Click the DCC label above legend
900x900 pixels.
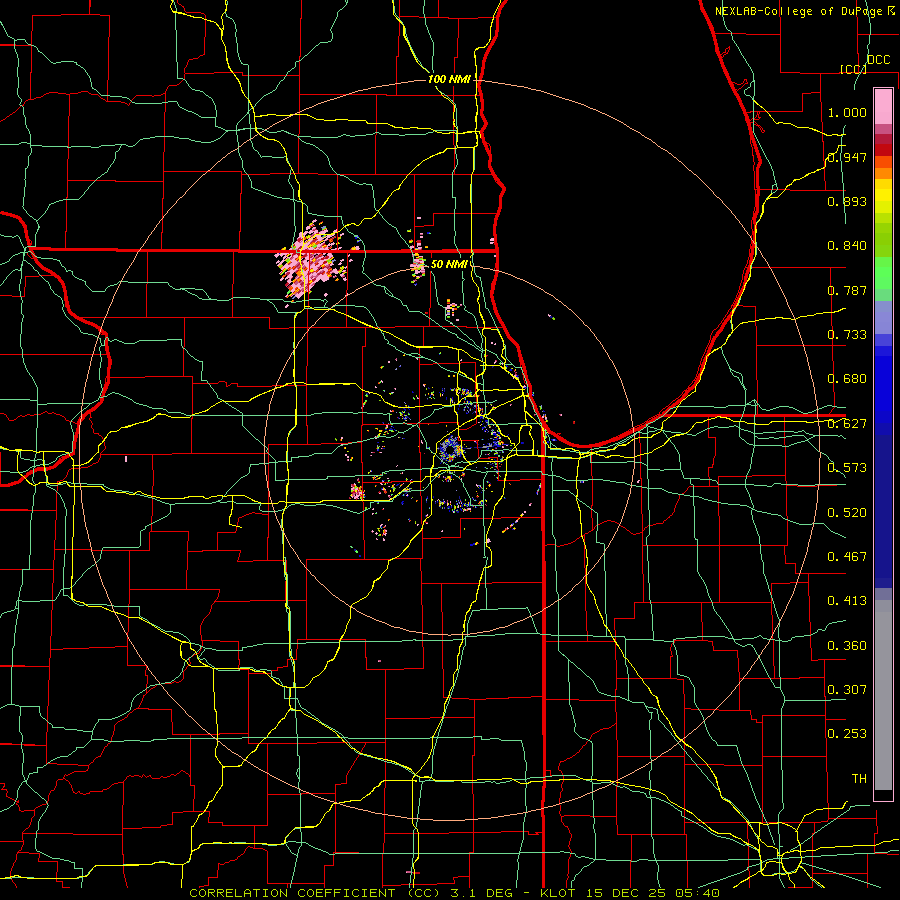click(878, 60)
